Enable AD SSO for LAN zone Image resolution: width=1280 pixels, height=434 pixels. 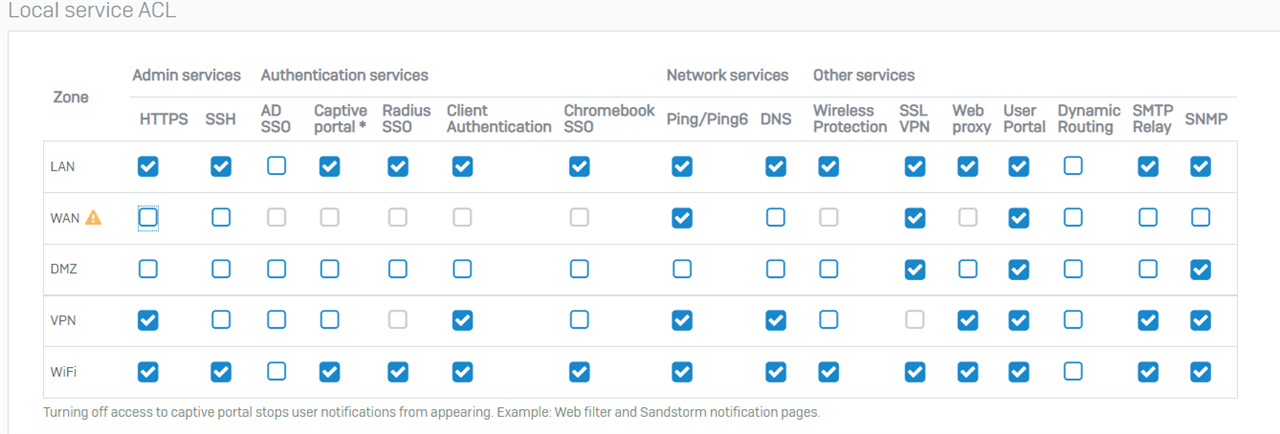tap(277, 166)
